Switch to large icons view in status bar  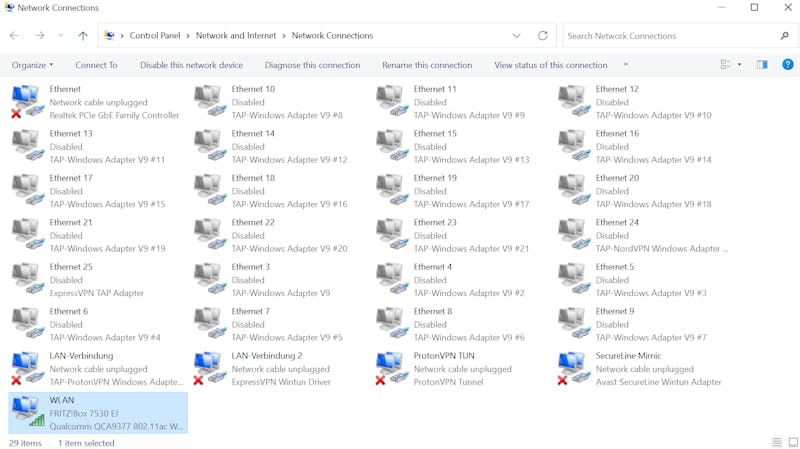tap(793, 442)
